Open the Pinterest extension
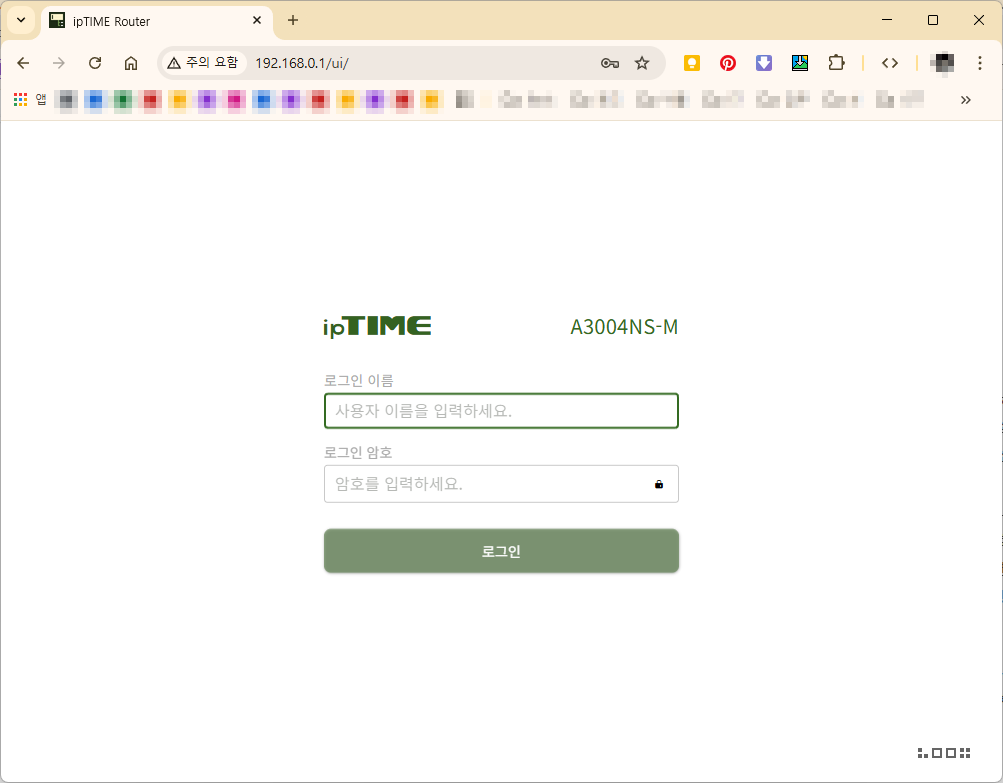This screenshot has width=1003, height=783. click(727, 63)
